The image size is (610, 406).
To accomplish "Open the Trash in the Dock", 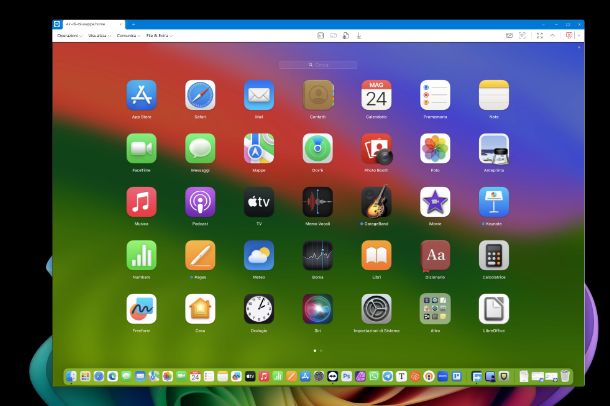I will tap(565, 376).
